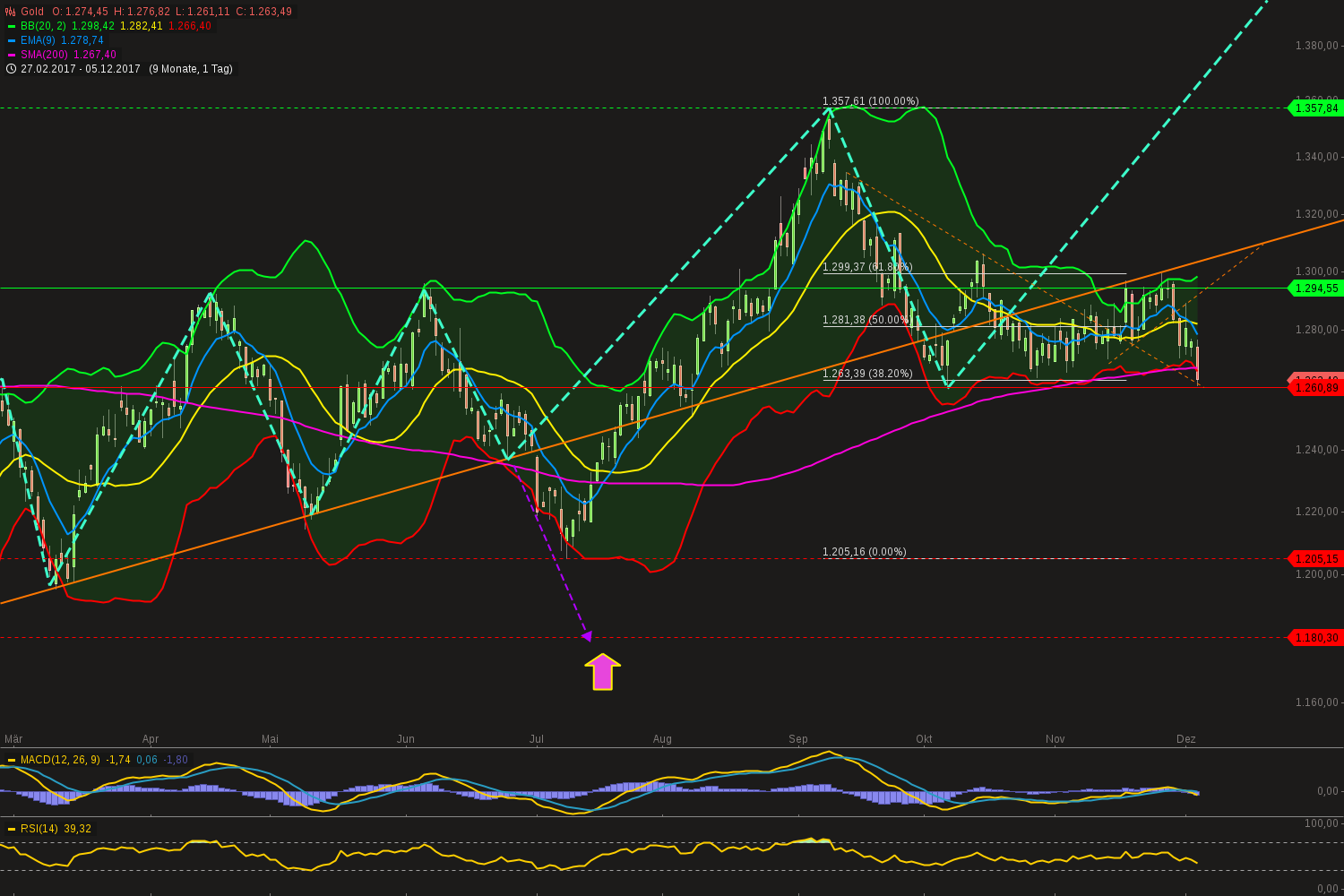Click the yellow RSI(14) legend color marker

11,829
